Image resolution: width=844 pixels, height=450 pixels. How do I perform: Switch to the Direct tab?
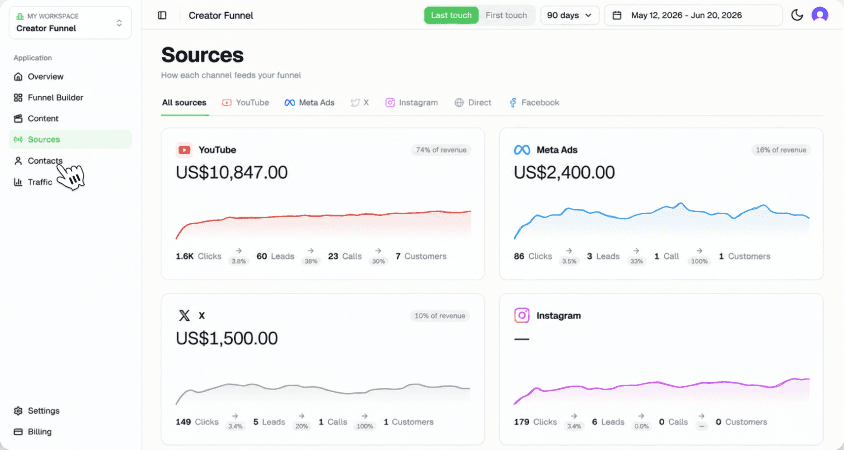(x=473, y=103)
